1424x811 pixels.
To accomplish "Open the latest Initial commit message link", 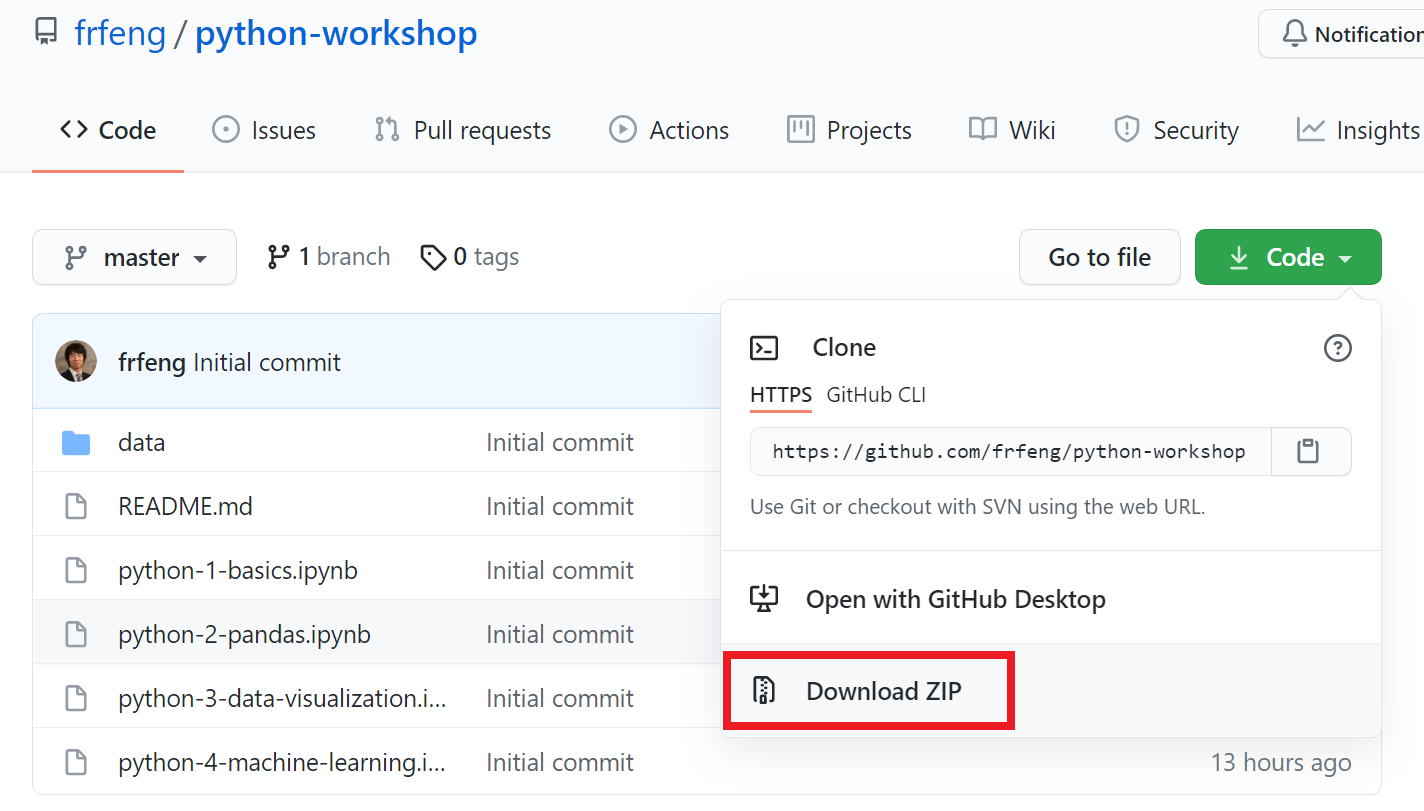I will coord(267,362).
